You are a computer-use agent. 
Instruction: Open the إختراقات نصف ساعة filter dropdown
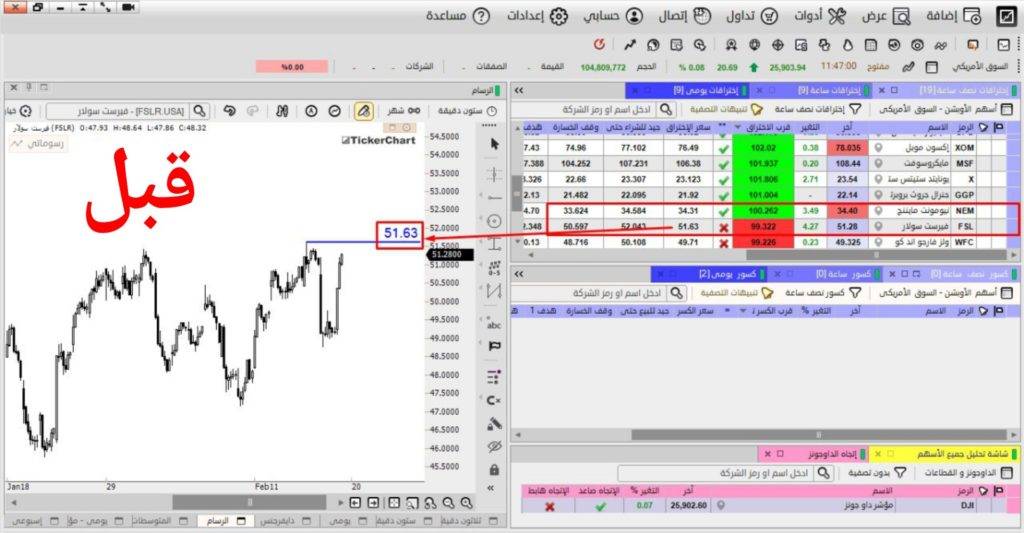[x=818, y=109]
